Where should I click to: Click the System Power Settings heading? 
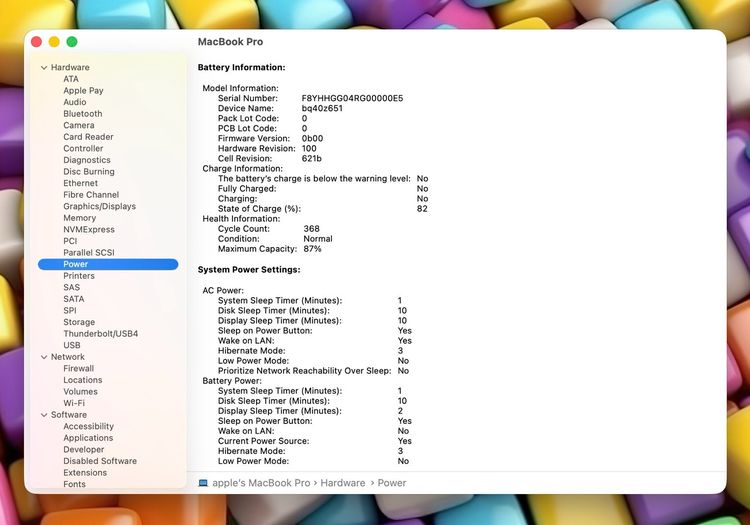click(249, 270)
